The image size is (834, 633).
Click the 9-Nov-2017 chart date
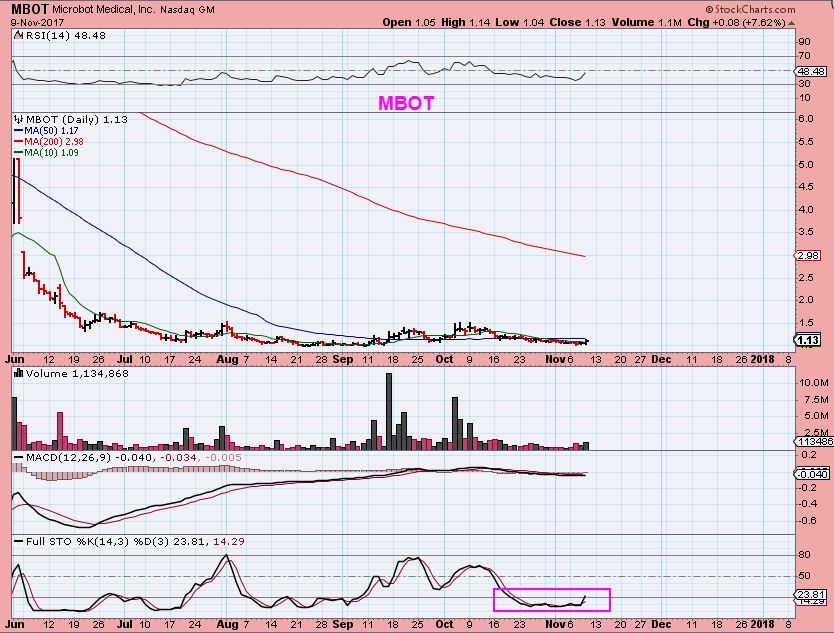(x=37, y=23)
